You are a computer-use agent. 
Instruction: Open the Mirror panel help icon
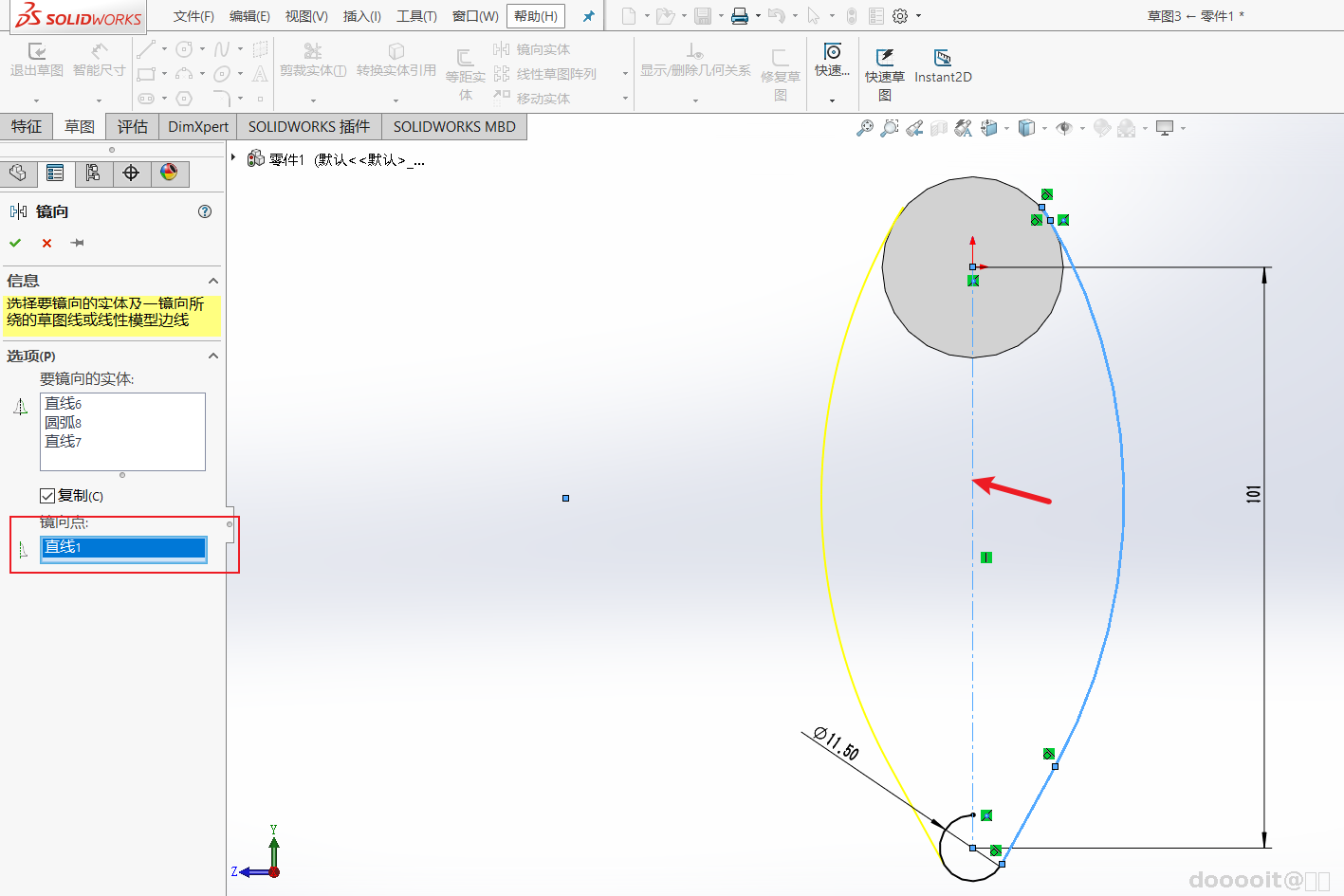[205, 211]
